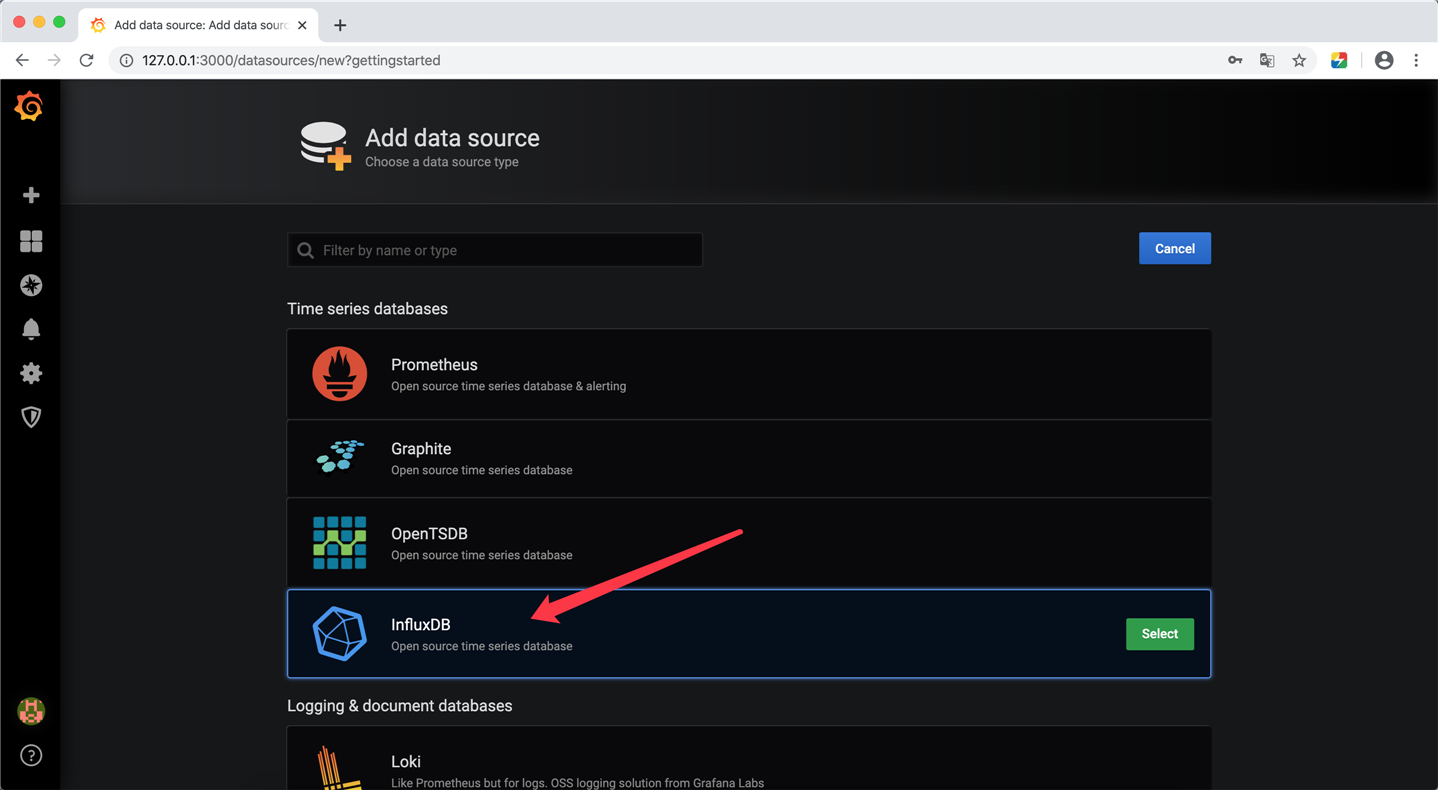The image size is (1438, 790).
Task: Click the user avatar in sidebar
Action: 31,711
